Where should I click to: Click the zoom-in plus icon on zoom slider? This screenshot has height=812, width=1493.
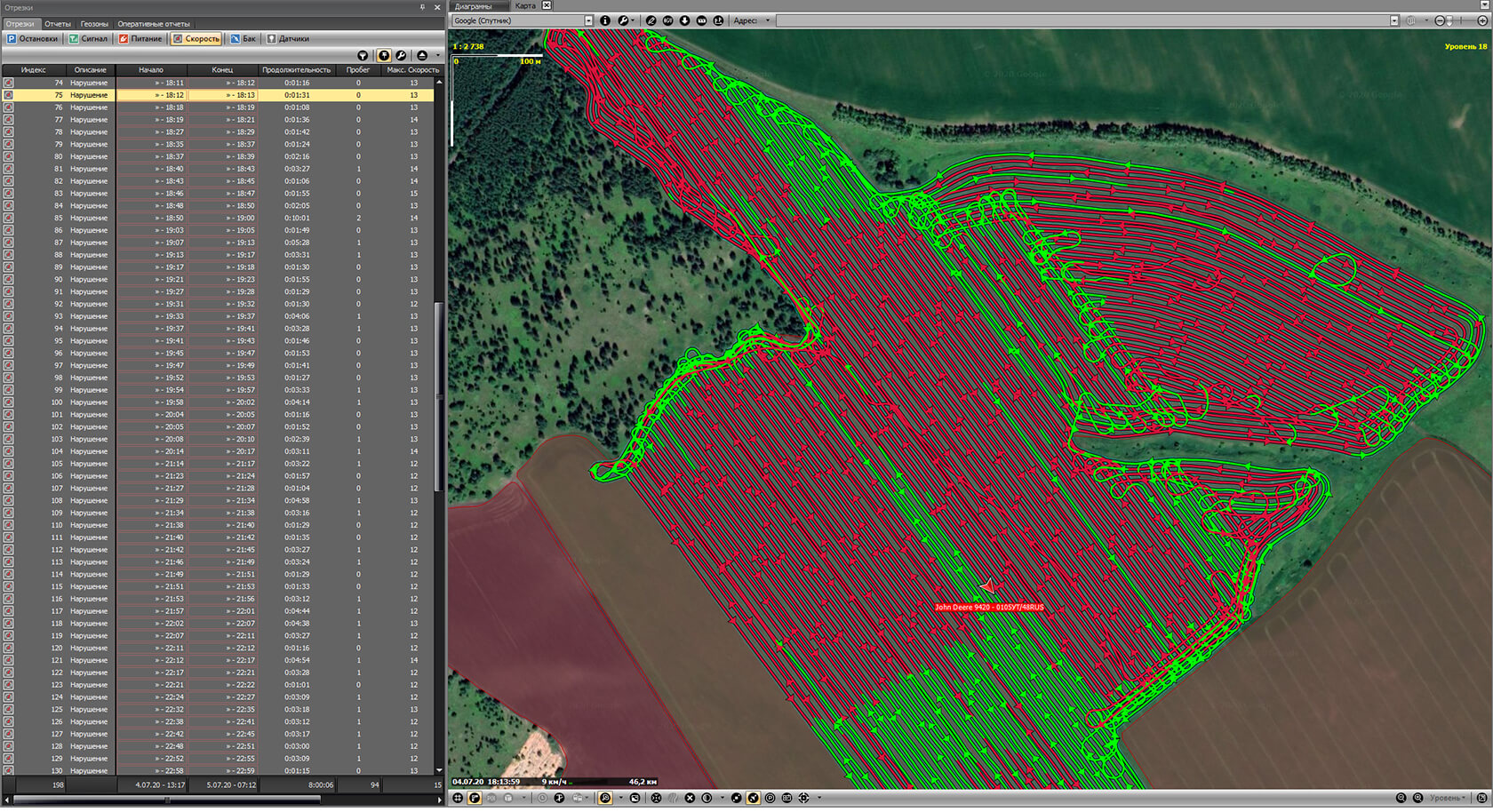pyautogui.click(x=1482, y=20)
